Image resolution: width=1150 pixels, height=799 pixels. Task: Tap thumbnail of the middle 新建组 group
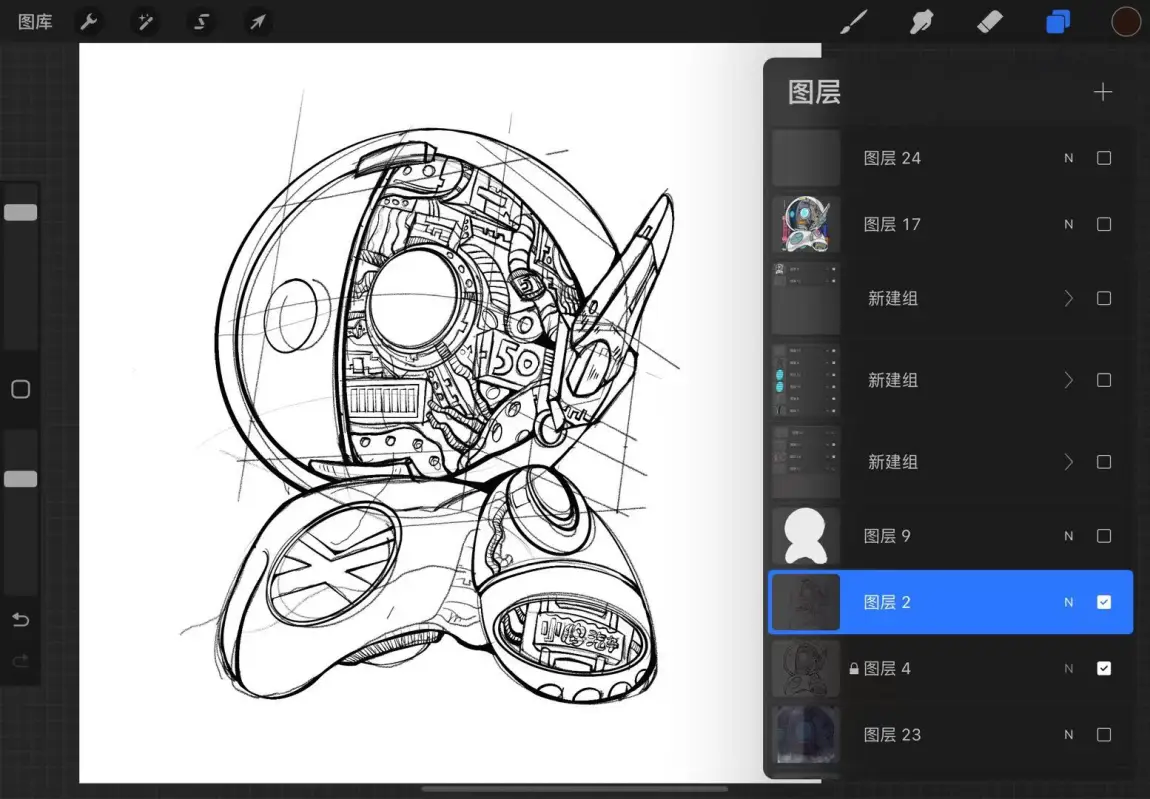pyautogui.click(x=806, y=380)
